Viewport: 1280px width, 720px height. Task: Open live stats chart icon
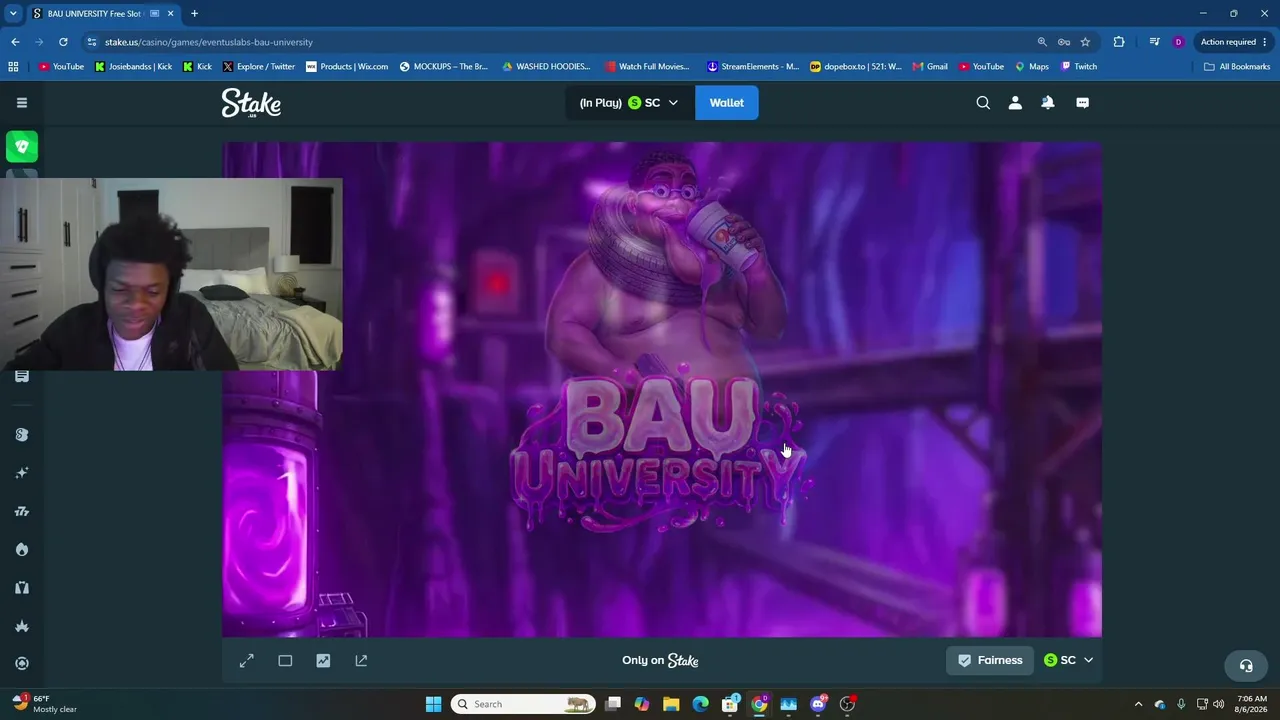(323, 661)
